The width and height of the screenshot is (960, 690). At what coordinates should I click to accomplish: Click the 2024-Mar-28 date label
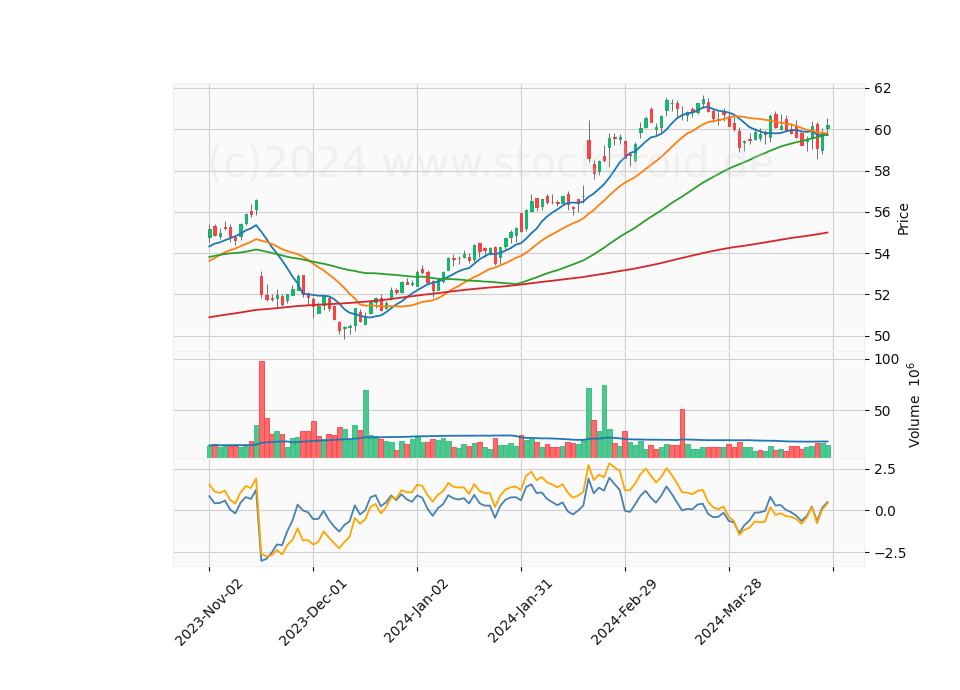pyautogui.click(x=728, y=612)
